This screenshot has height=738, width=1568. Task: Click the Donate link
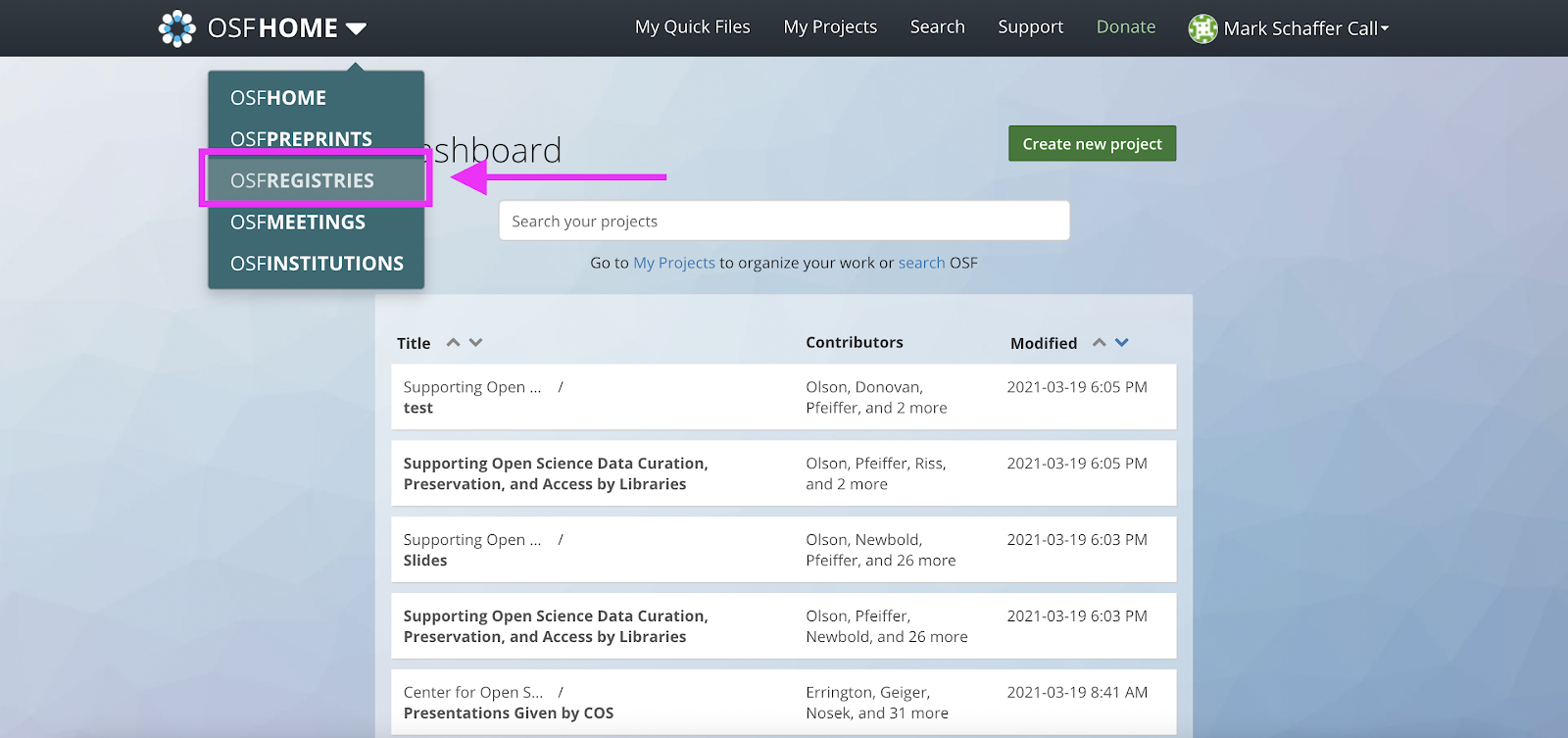point(1126,27)
